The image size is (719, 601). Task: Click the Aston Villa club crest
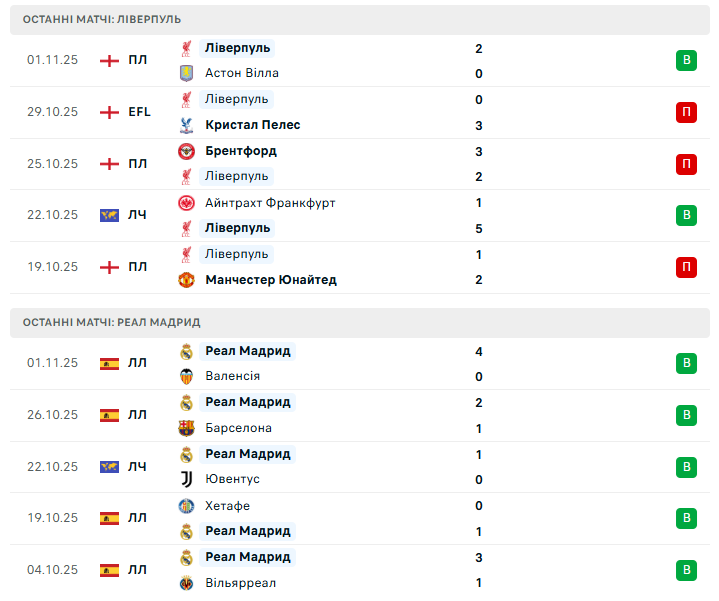point(186,73)
